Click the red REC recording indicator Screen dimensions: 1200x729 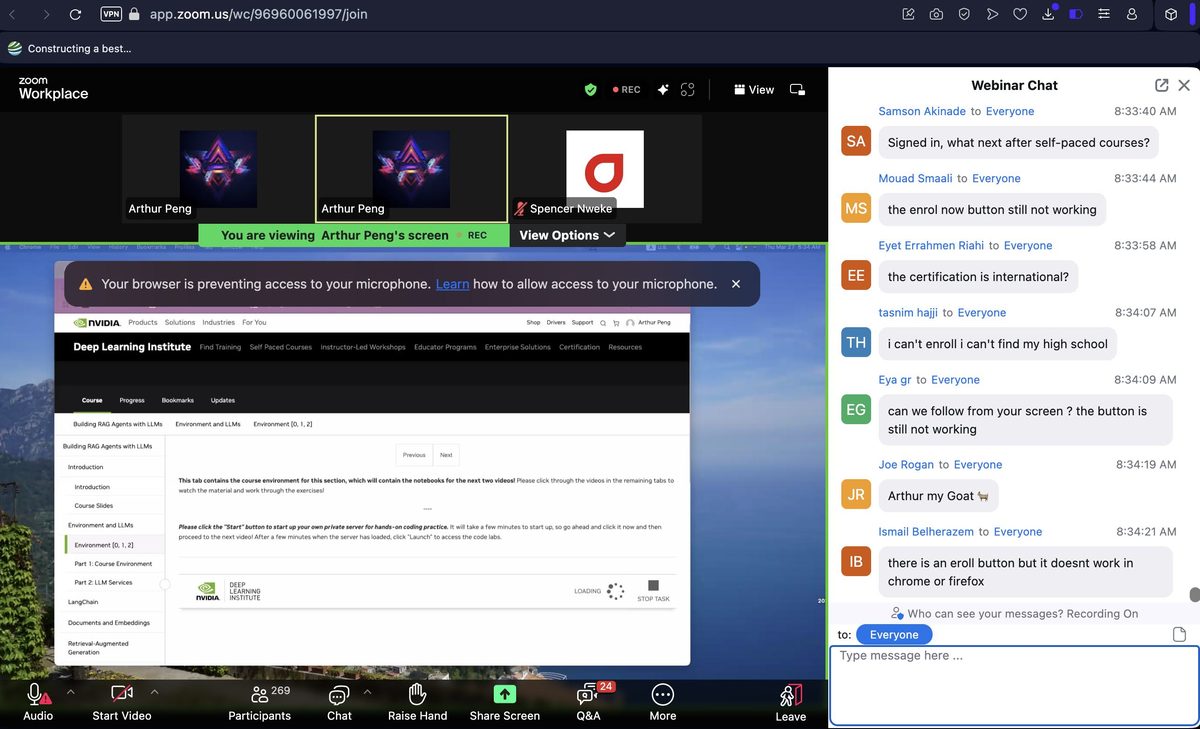coord(626,89)
